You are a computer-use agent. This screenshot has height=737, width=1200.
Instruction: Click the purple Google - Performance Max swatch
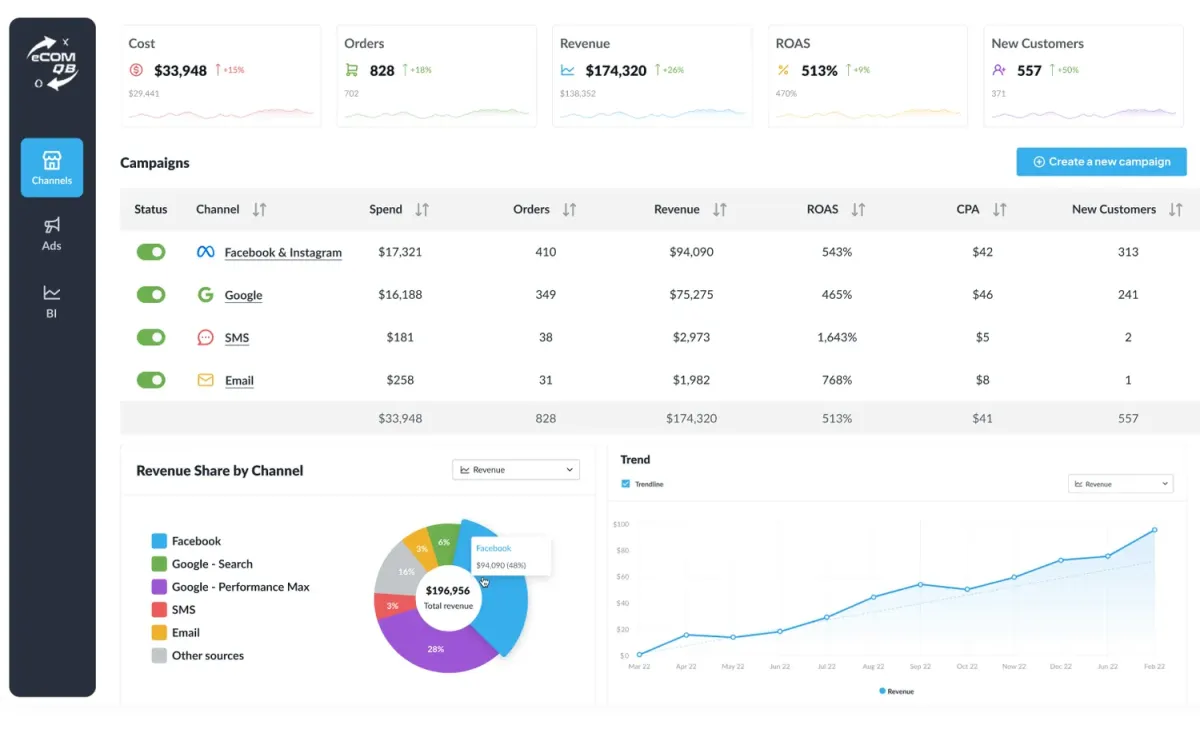pos(159,587)
